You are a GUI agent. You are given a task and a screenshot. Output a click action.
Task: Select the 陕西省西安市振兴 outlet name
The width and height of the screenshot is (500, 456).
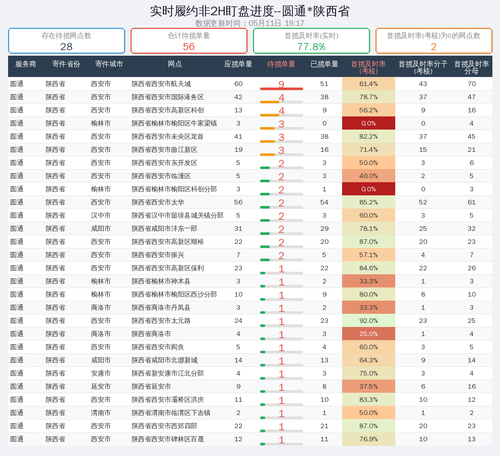(158, 255)
